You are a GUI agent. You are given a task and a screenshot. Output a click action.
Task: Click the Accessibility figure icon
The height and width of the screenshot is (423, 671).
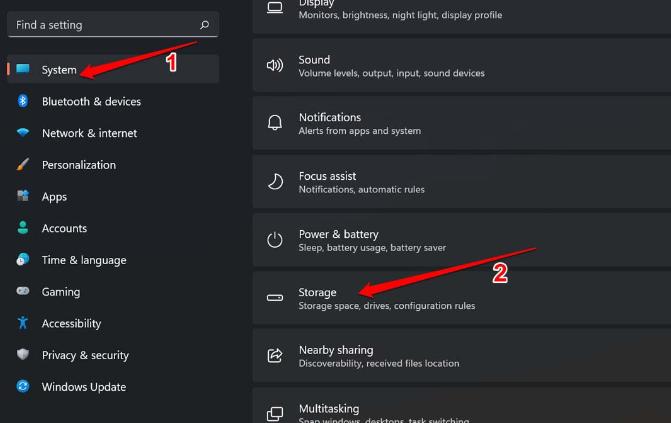[23, 322]
